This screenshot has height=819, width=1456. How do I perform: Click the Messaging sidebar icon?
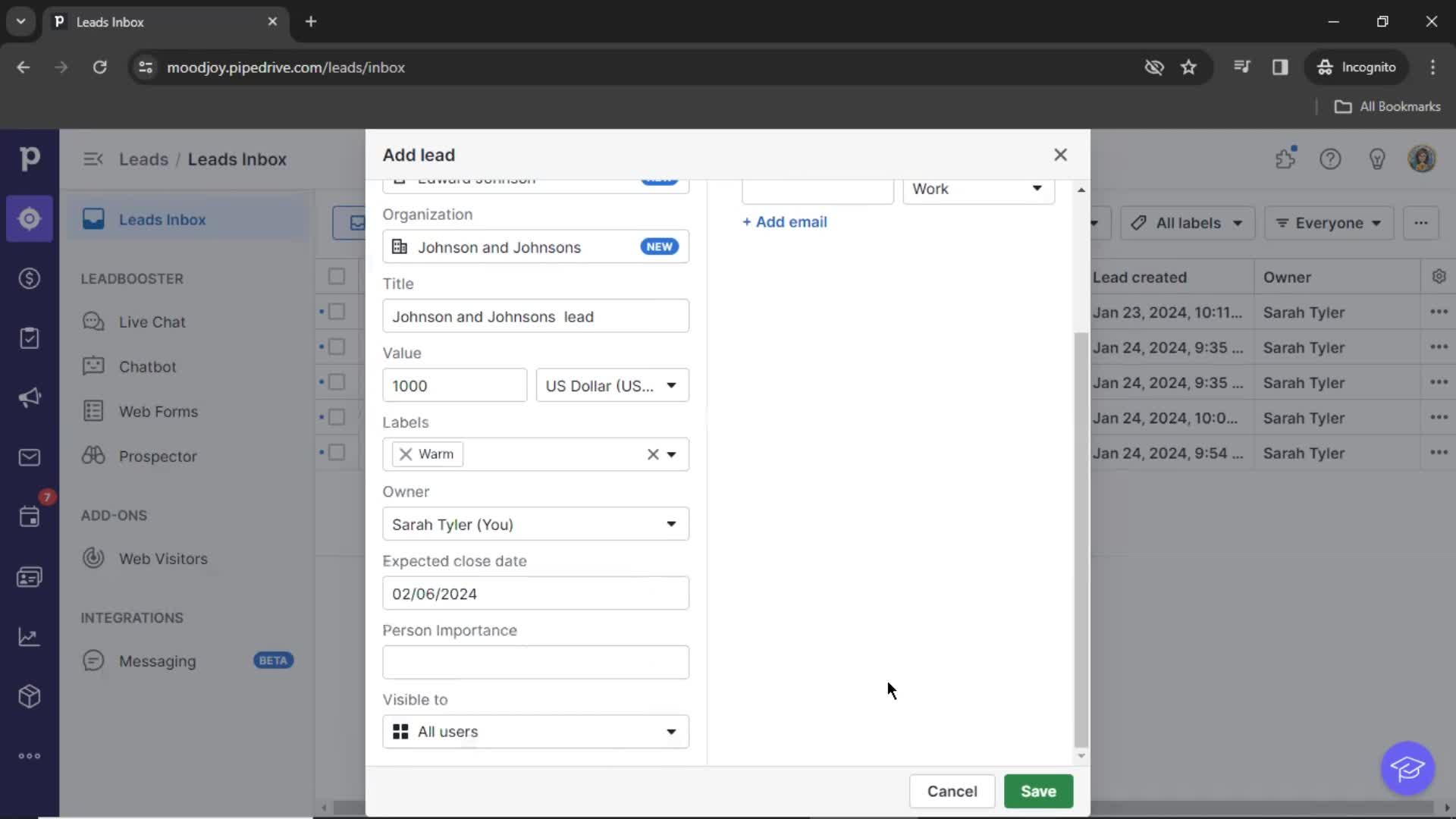[93, 660]
